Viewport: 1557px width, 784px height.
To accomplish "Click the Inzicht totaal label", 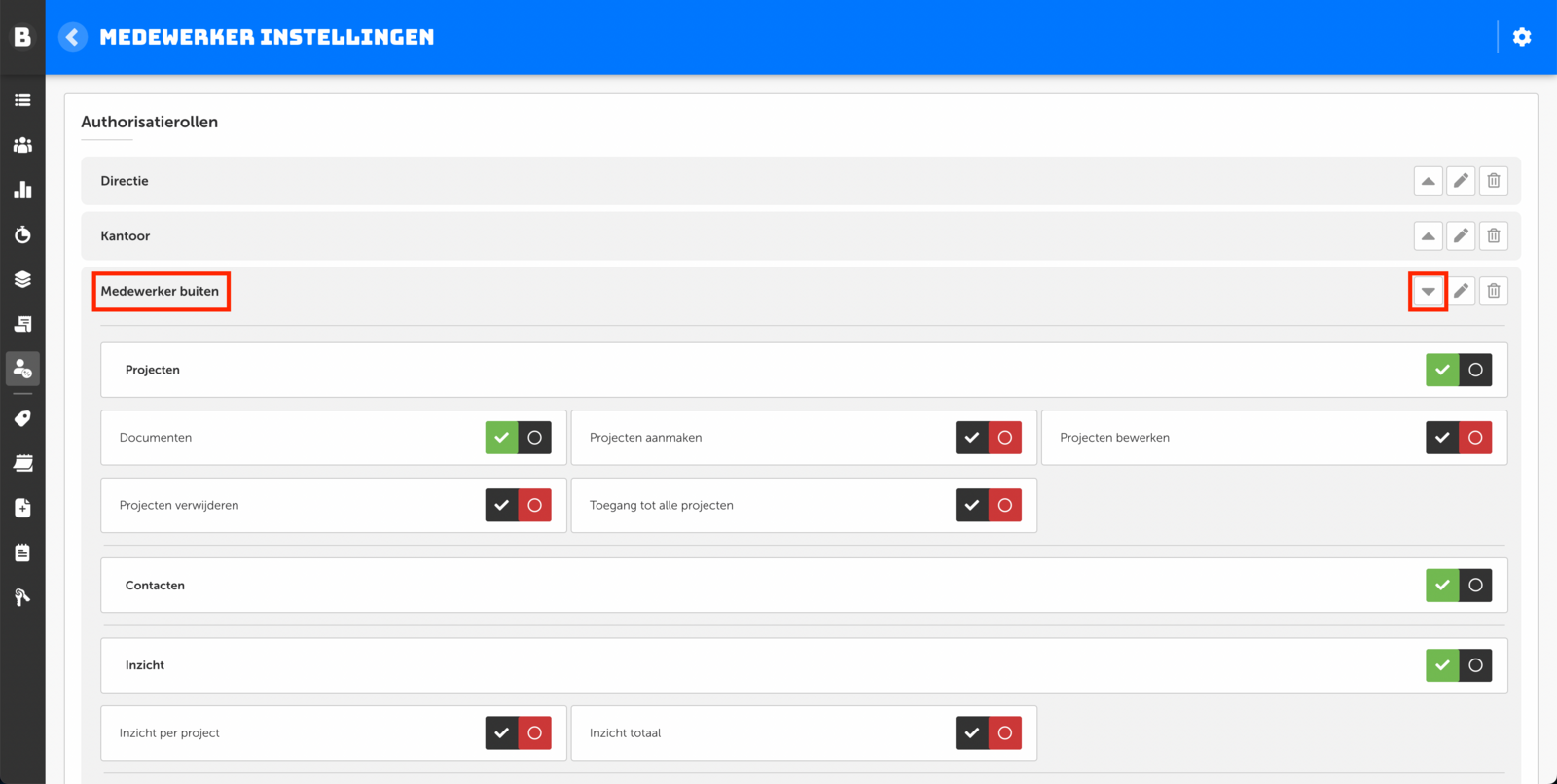I will [x=626, y=733].
